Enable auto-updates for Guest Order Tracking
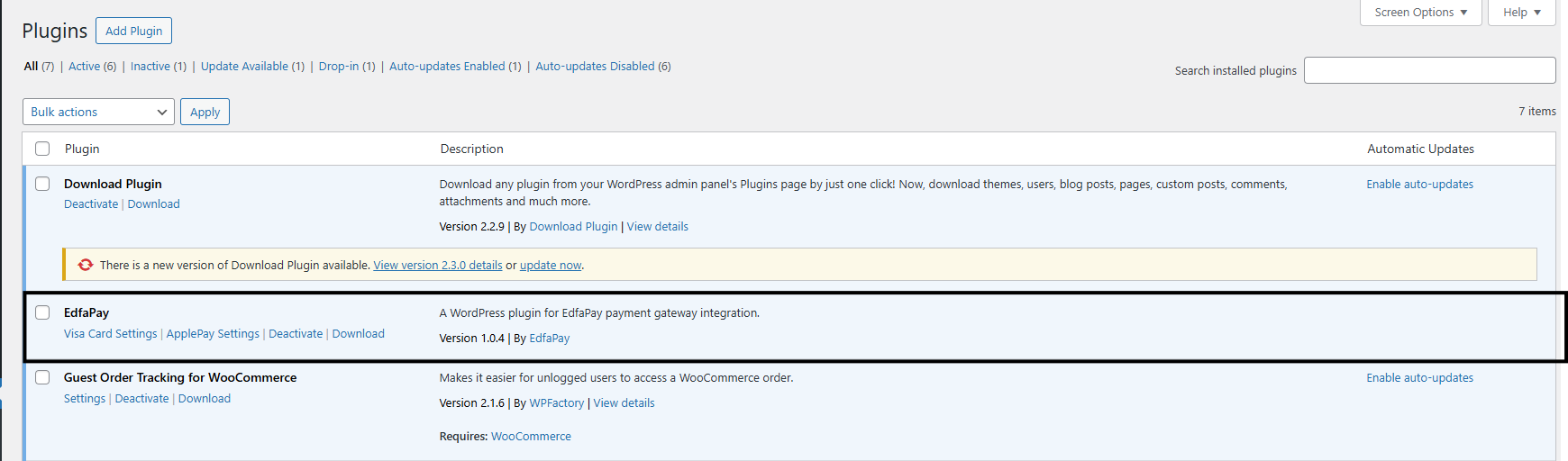The height and width of the screenshot is (461, 1568). 1420,377
